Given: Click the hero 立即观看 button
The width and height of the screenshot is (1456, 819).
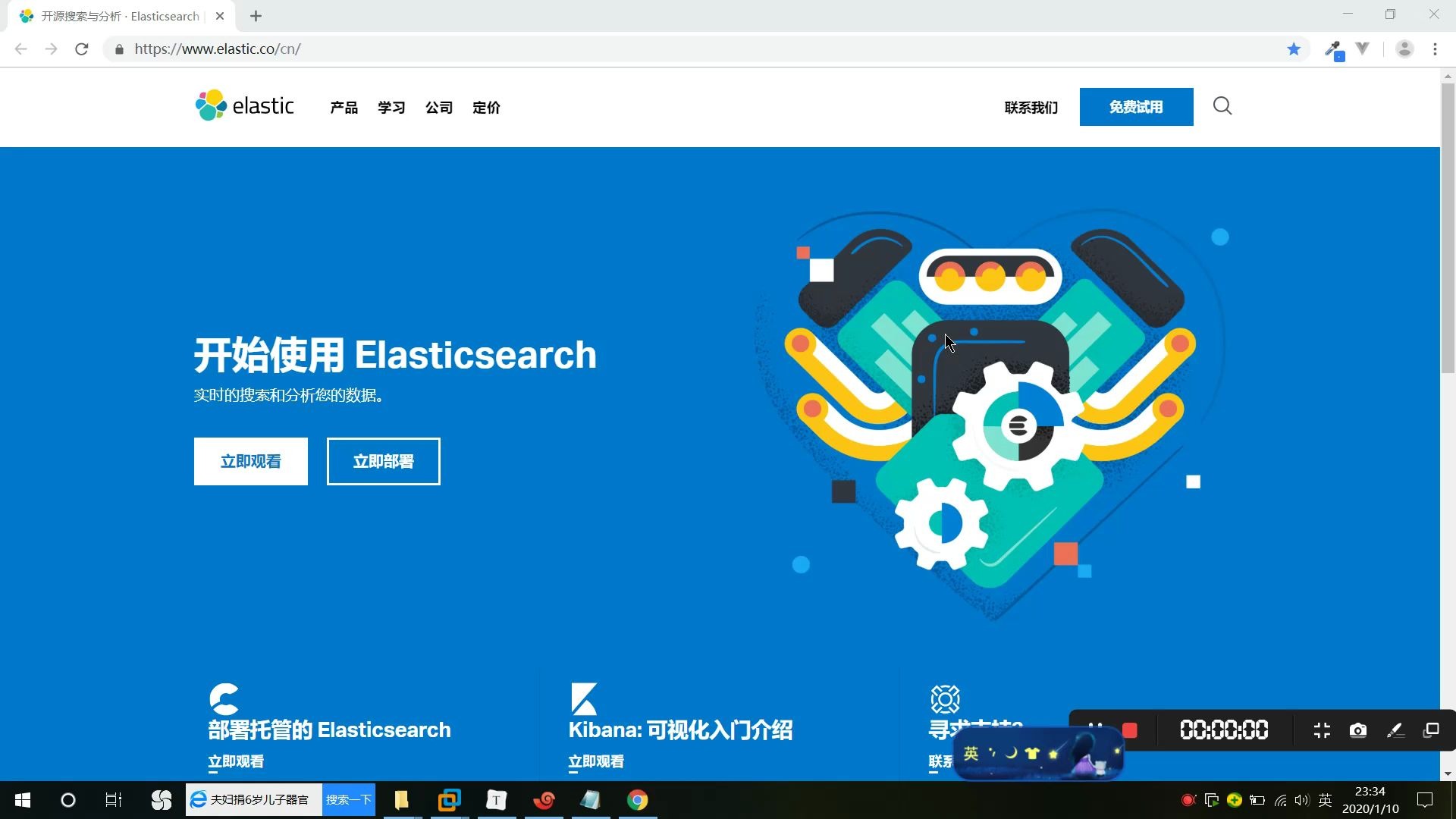Looking at the screenshot, I should coord(251,461).
